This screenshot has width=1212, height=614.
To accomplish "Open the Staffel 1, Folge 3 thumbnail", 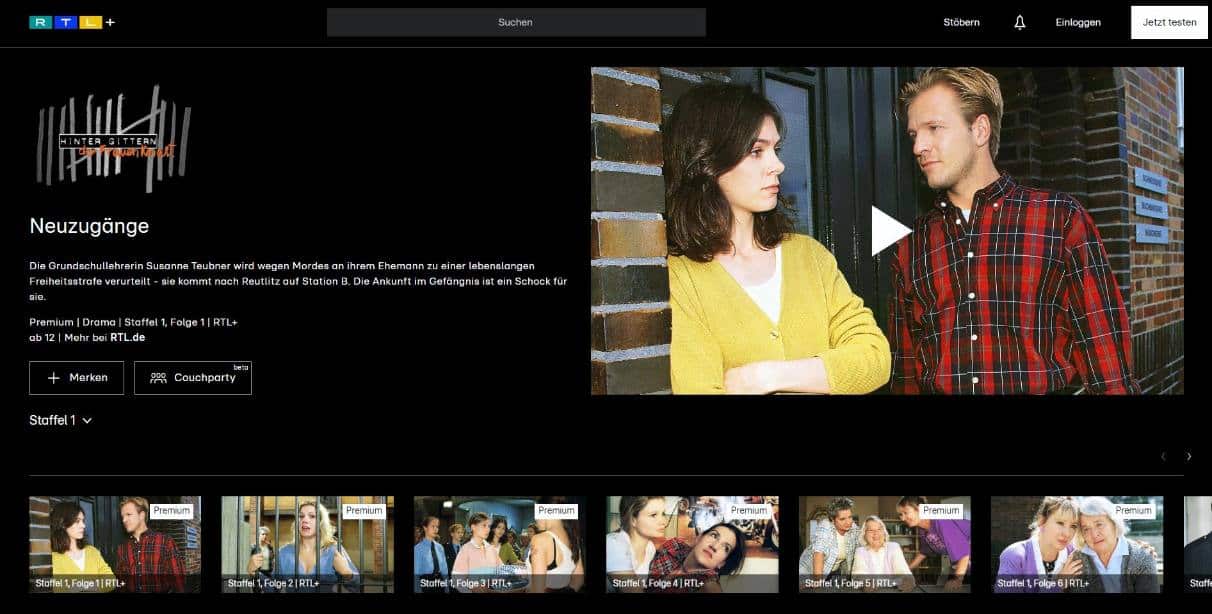I will click(500, 545).
